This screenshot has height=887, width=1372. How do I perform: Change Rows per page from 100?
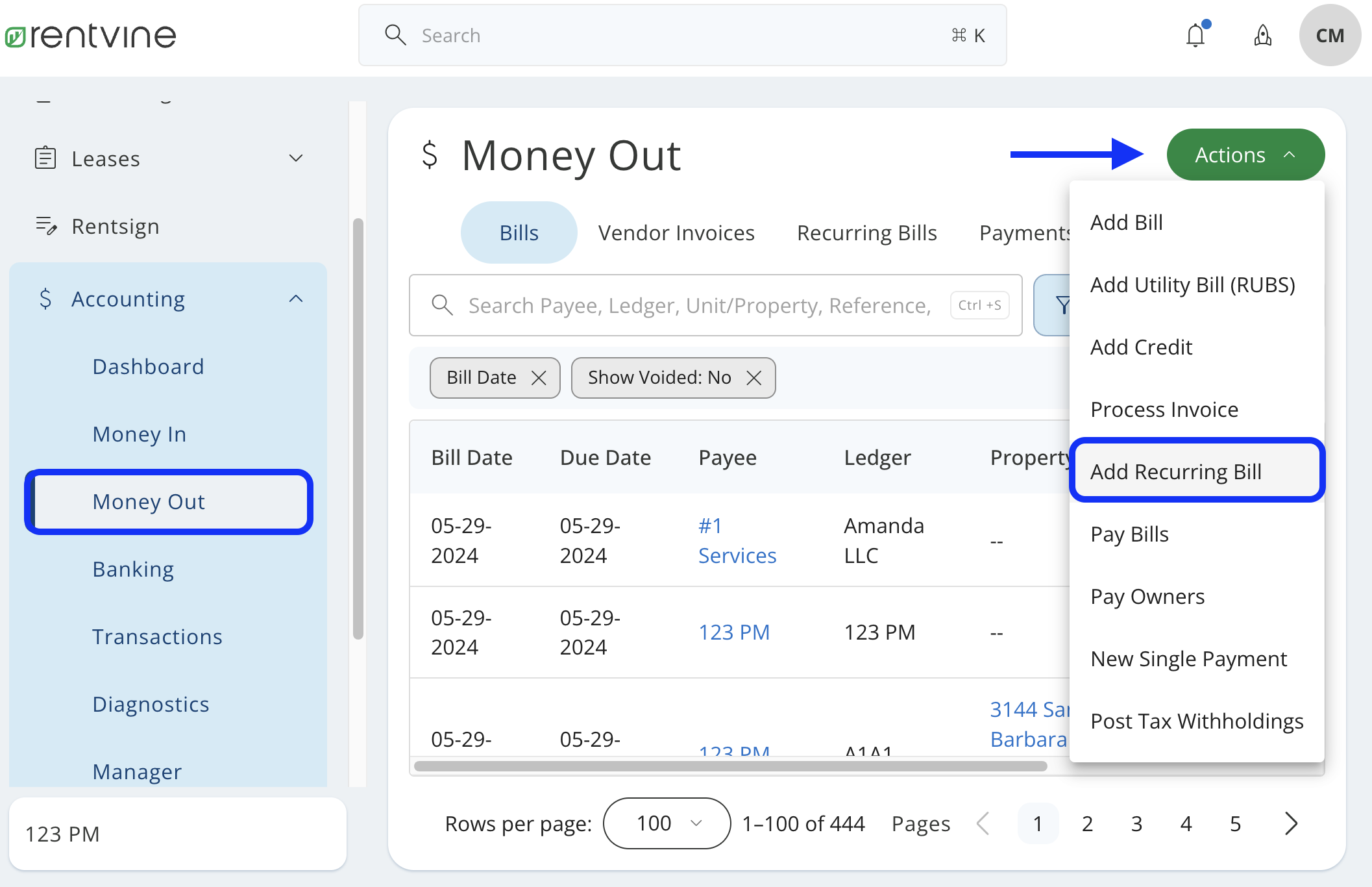tap(666, 823)
